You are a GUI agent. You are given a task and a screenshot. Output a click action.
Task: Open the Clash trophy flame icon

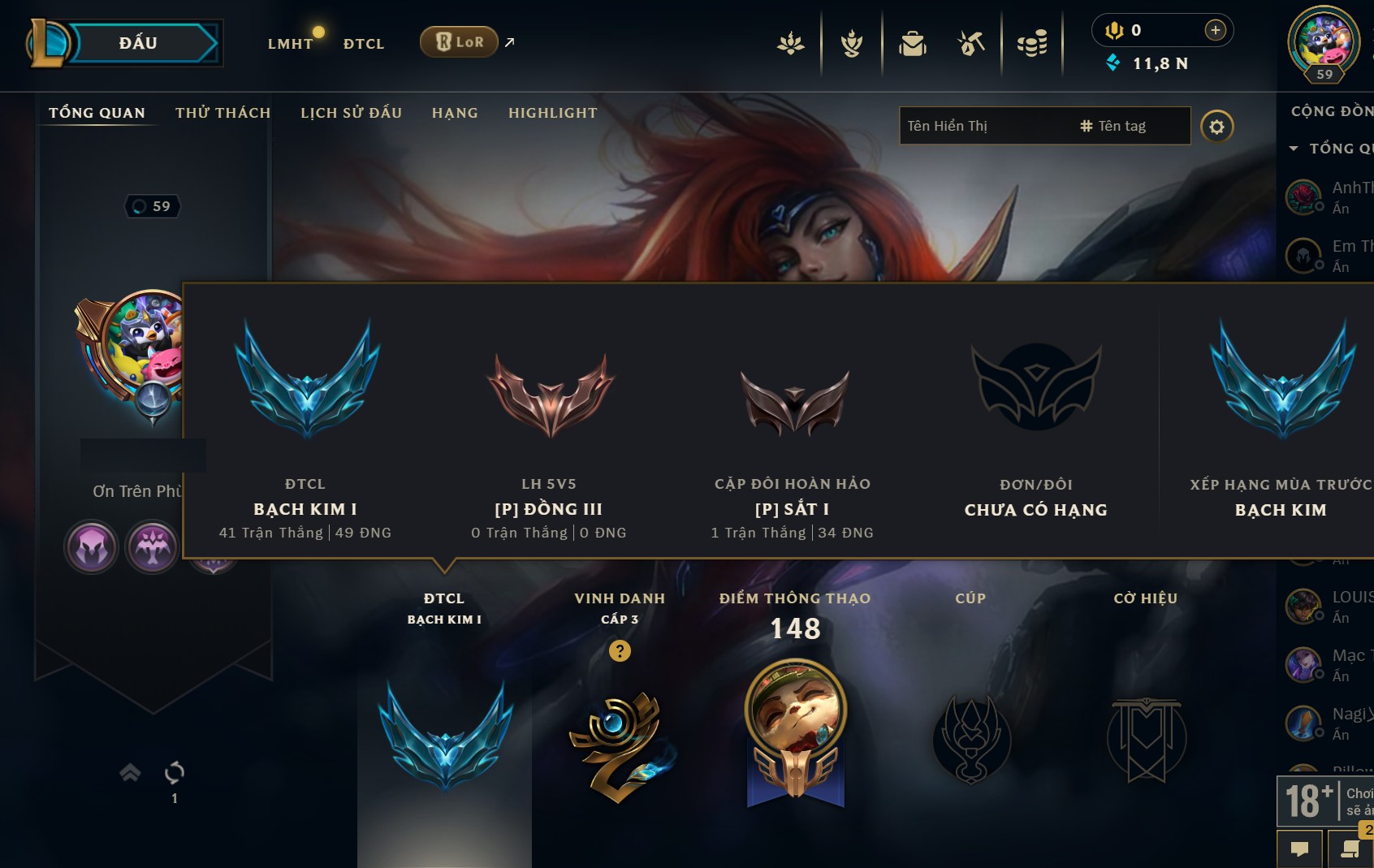pyautogui.click(x=852, y=43)
